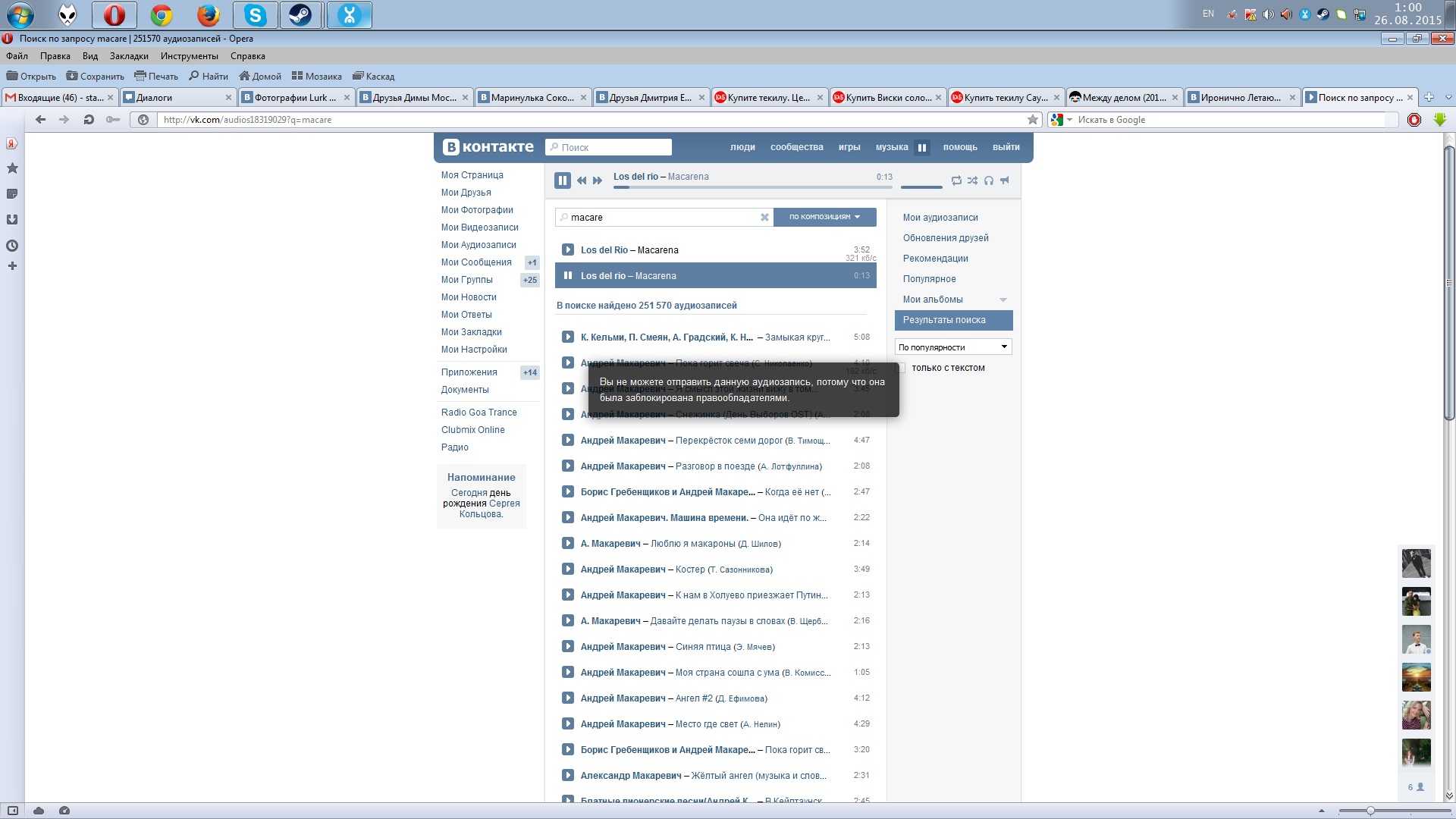The image size is (1456, 819).
Task: Open the по композициям search type dropdown
Action: [x=824, y=217]
